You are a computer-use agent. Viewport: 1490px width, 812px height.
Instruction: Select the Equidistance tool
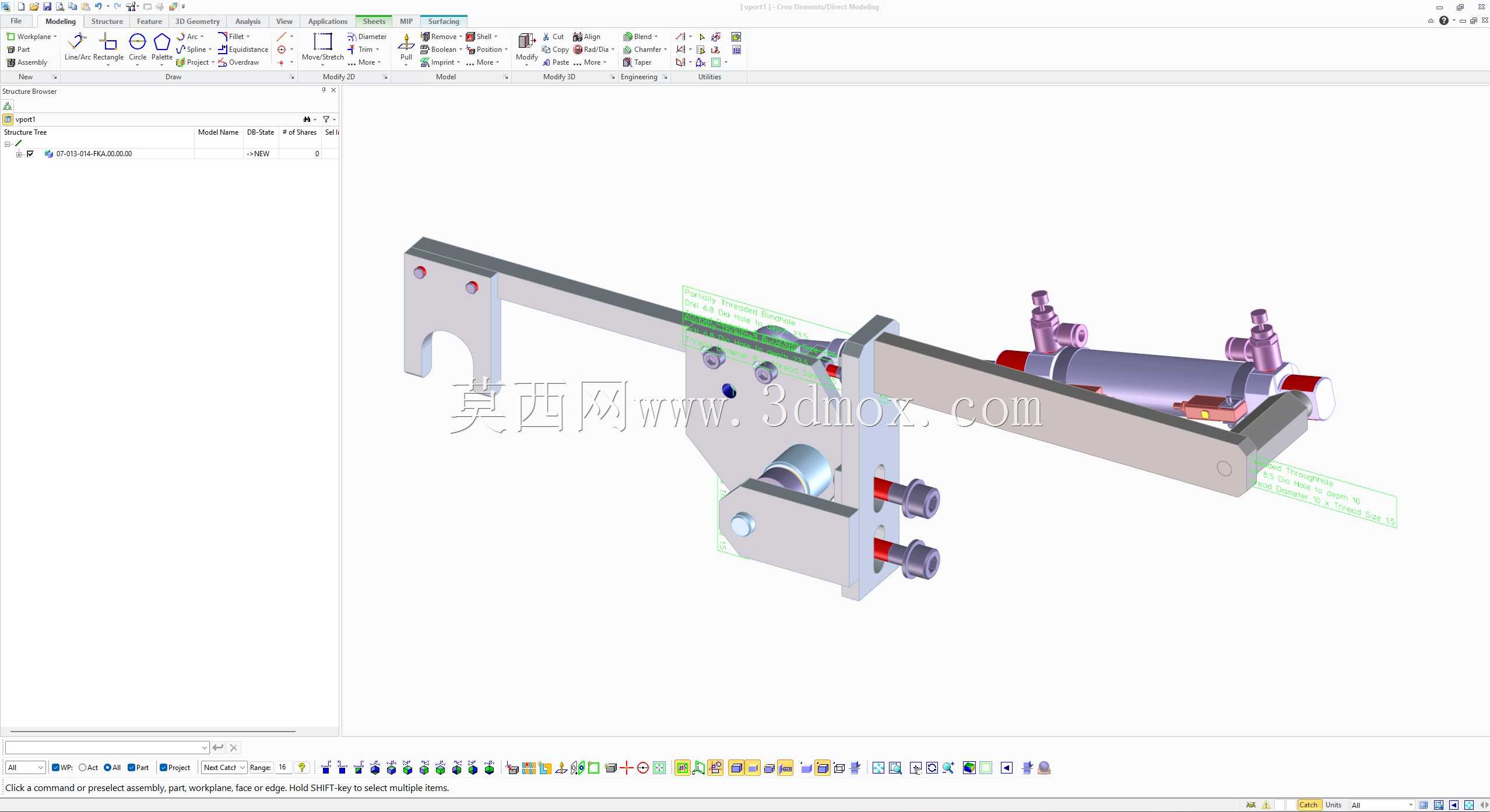[243, 50]
